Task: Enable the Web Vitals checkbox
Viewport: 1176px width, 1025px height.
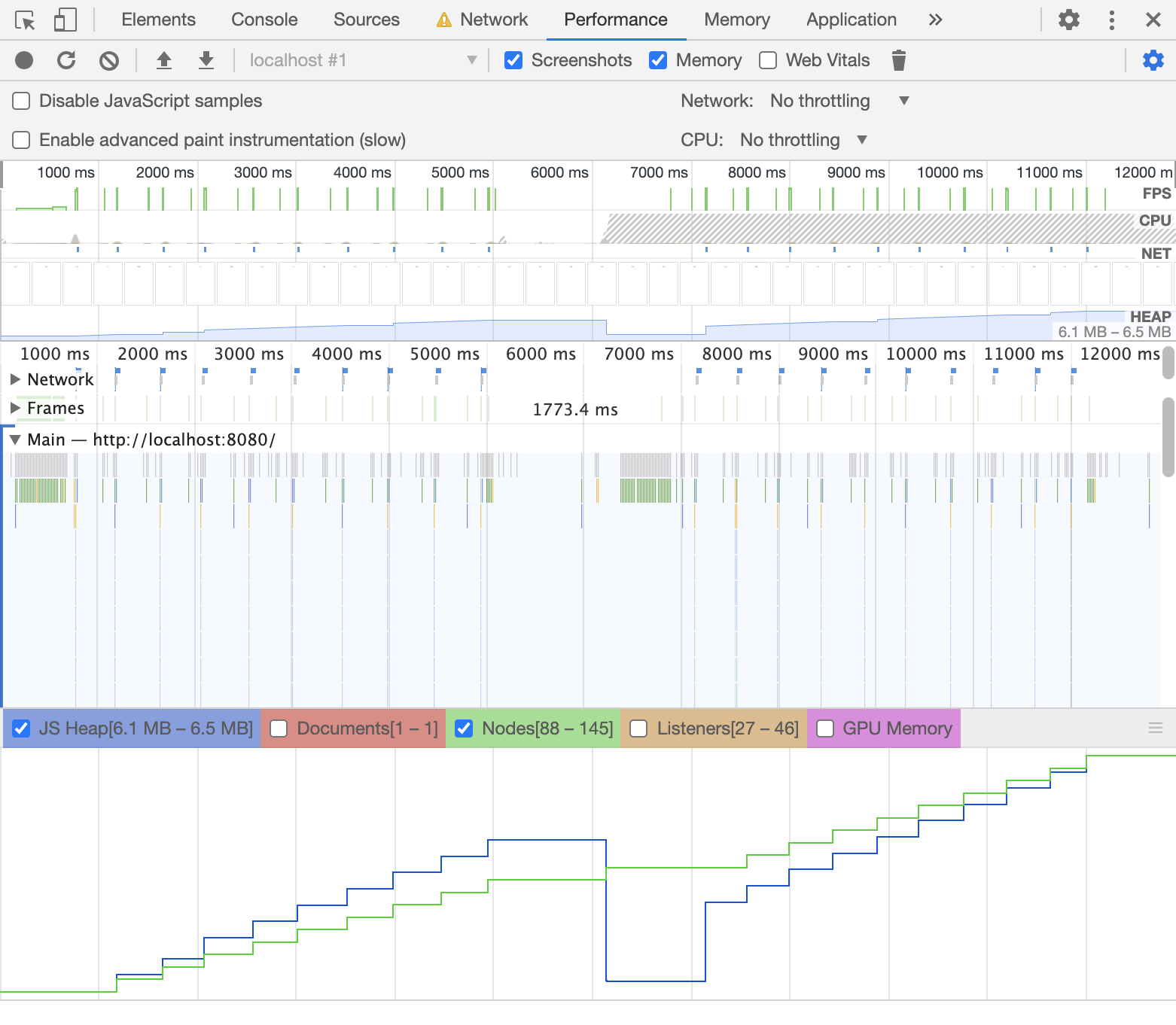Action: pyautogui.click(x=768, y=60)
